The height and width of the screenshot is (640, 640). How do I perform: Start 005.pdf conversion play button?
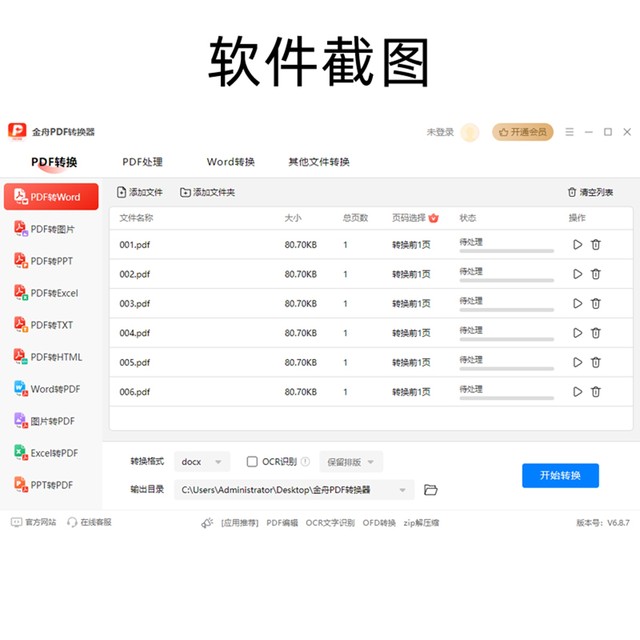577,362
